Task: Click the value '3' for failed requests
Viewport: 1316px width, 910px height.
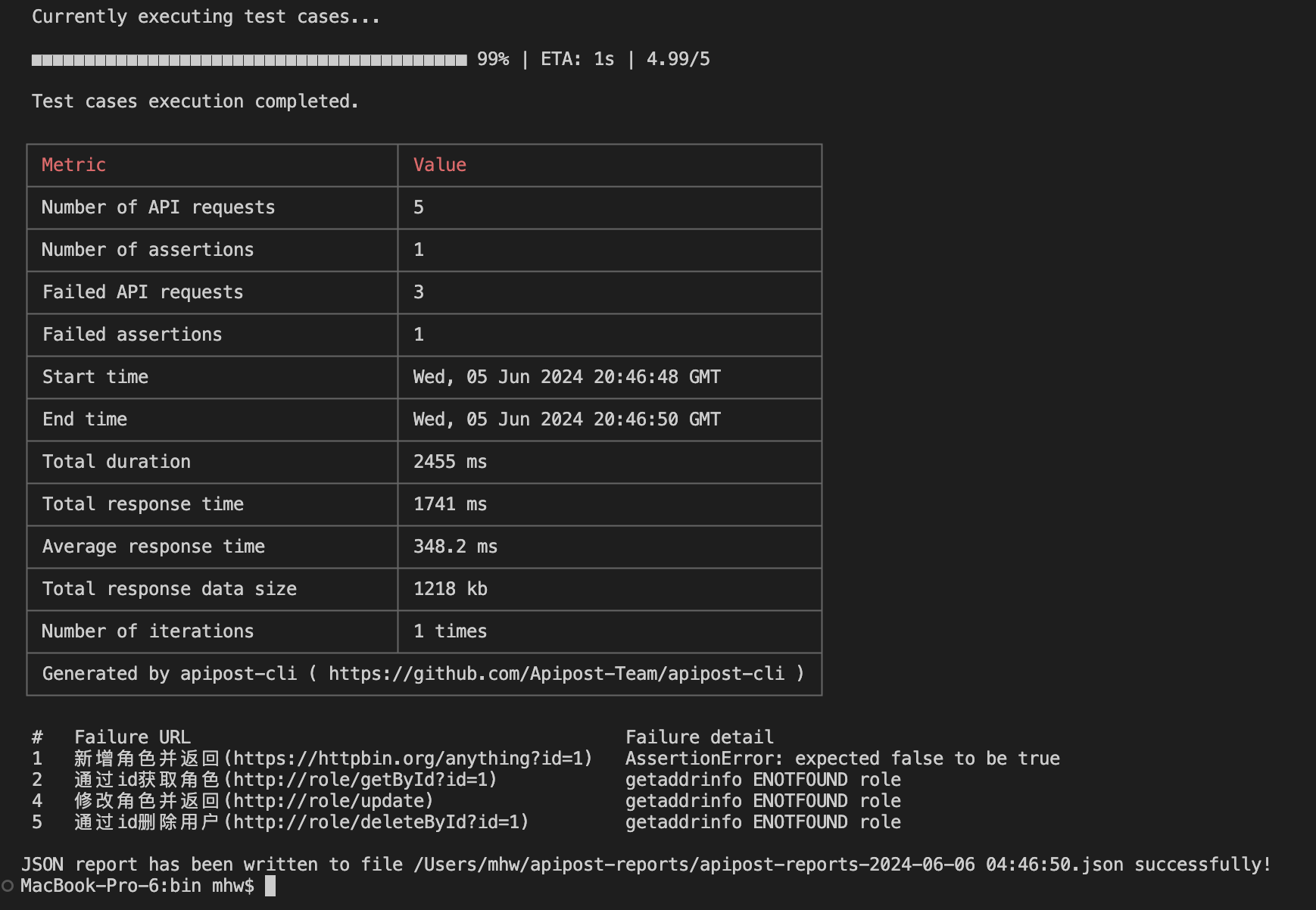Action: point(419,292)
